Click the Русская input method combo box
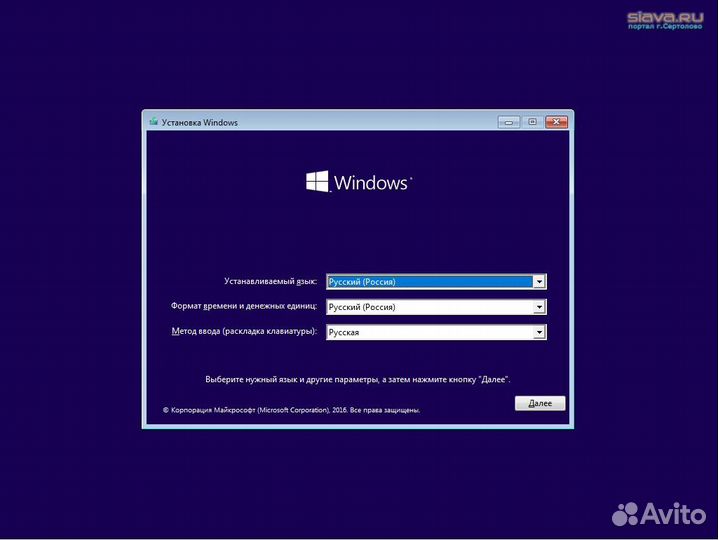 (436, 332)
